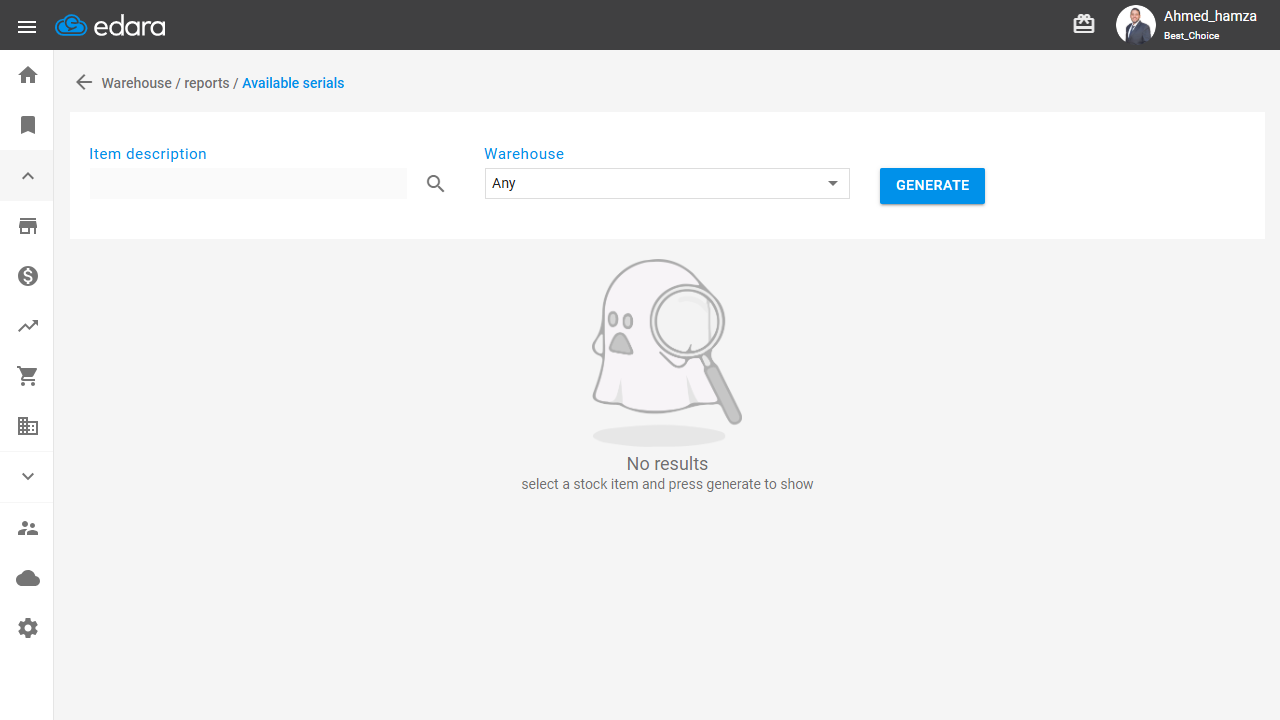
Task: Focus the Item description input field
Action: (248, 183)
